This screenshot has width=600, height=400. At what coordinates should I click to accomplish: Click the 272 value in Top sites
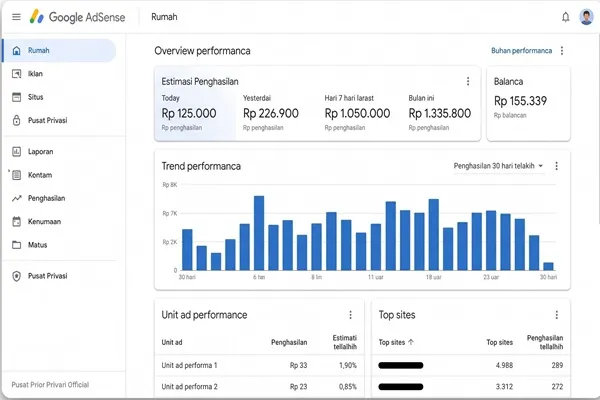coord(557,387)
